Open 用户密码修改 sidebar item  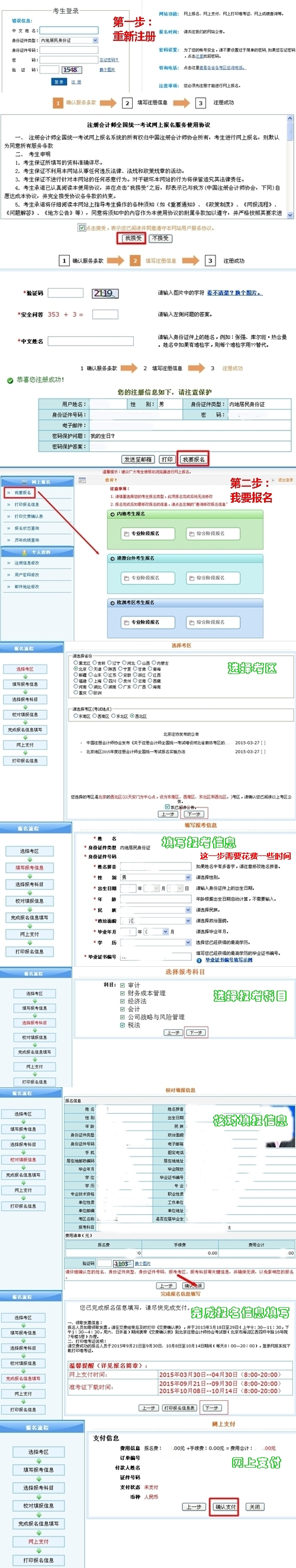coord(27,574)
